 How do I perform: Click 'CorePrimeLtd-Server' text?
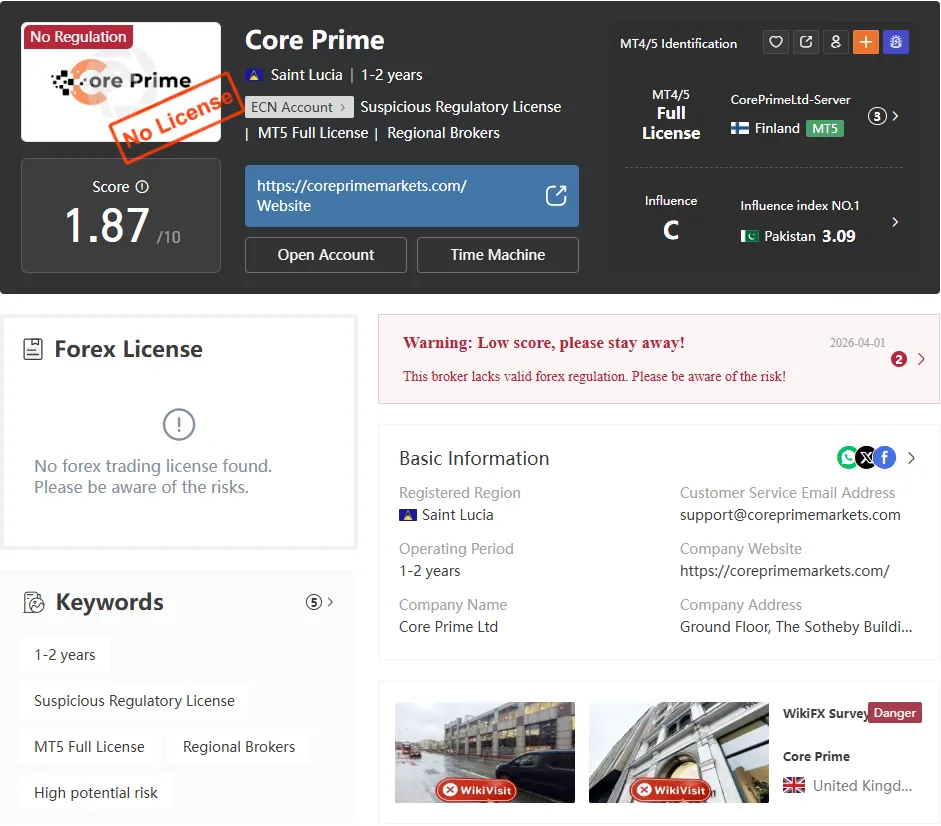coord(790,100)
